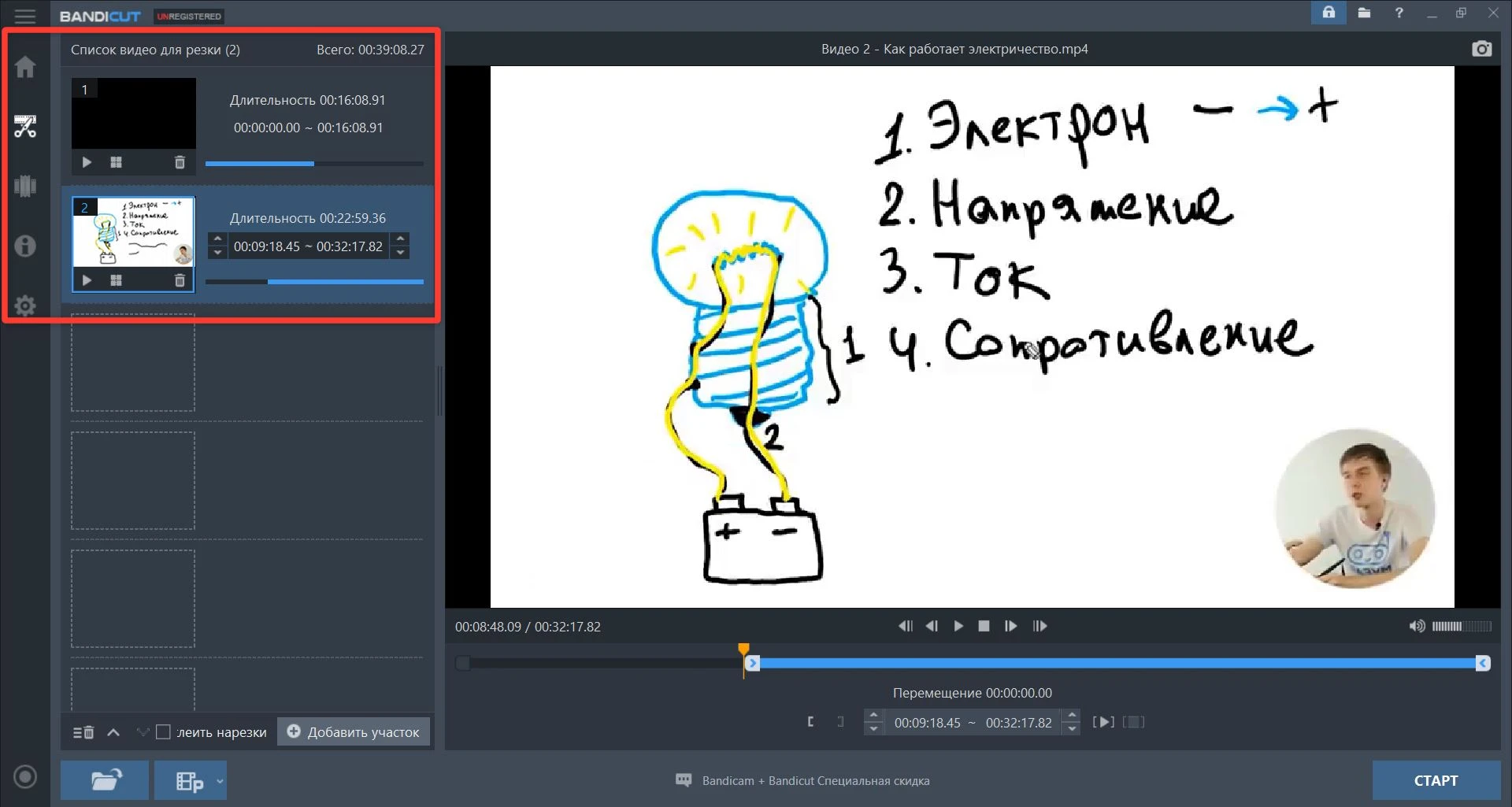The width and height of the screenshot is (1512, 807).
Task: Click the Добавить участок button
Action: [x=354, y=732]
